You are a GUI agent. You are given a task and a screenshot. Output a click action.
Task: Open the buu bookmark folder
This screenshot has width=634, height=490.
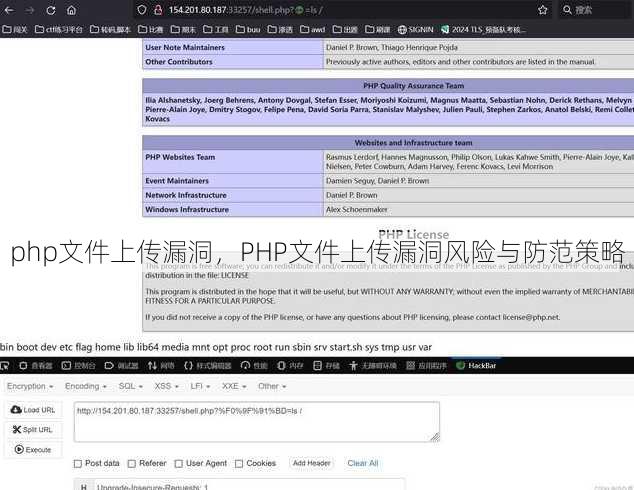[x=248, y=30]
